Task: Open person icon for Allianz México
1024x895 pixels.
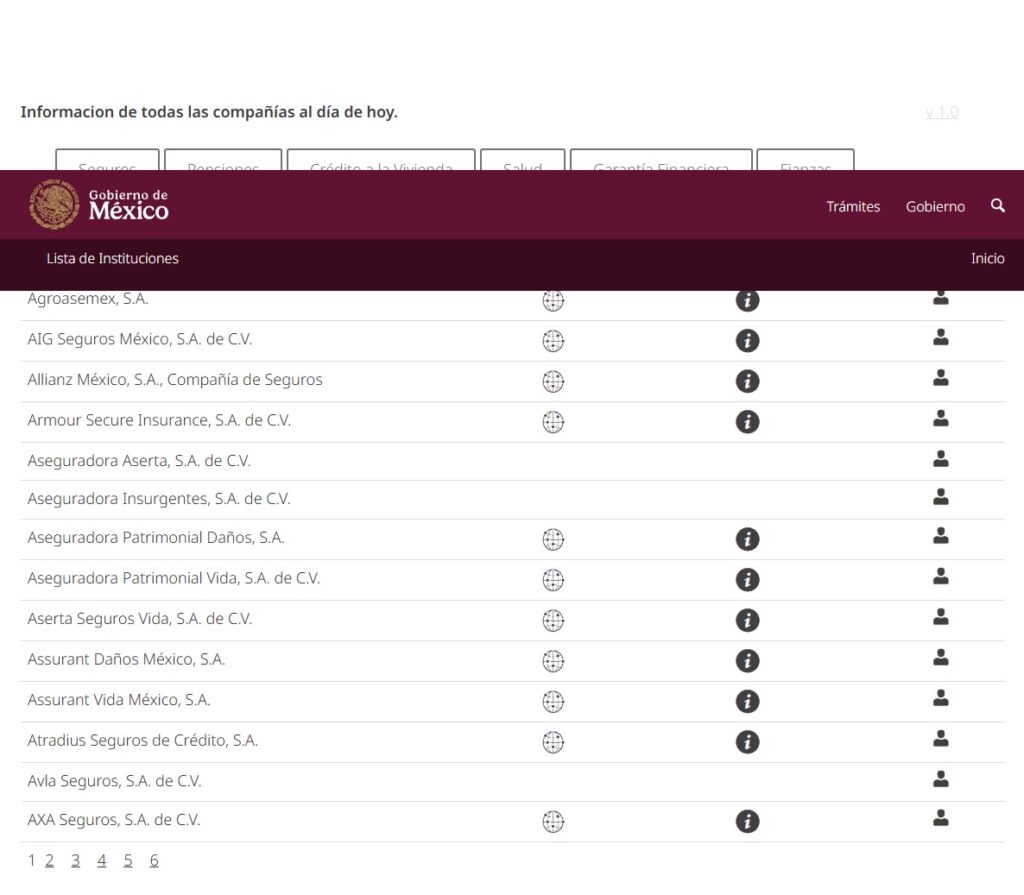Action: click(x=940, y=379)
